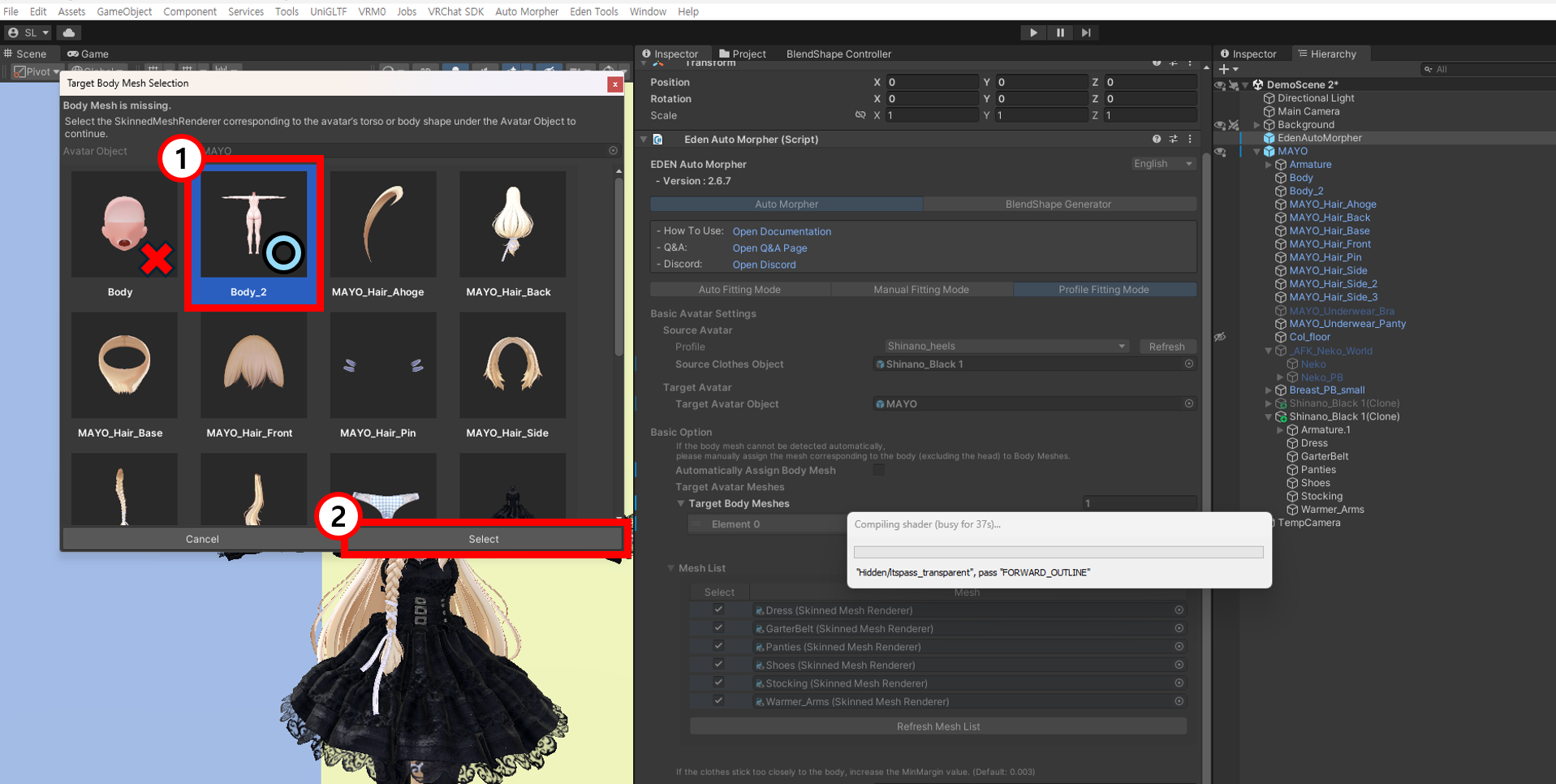Uncheck the GarterBelt mesh checkbox
The height and width of the screenshot is (784, 1556).
[x=718, y=627]
